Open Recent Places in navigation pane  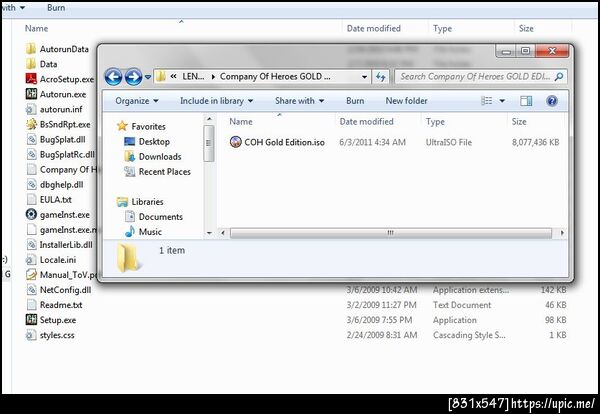click(158, 172)
